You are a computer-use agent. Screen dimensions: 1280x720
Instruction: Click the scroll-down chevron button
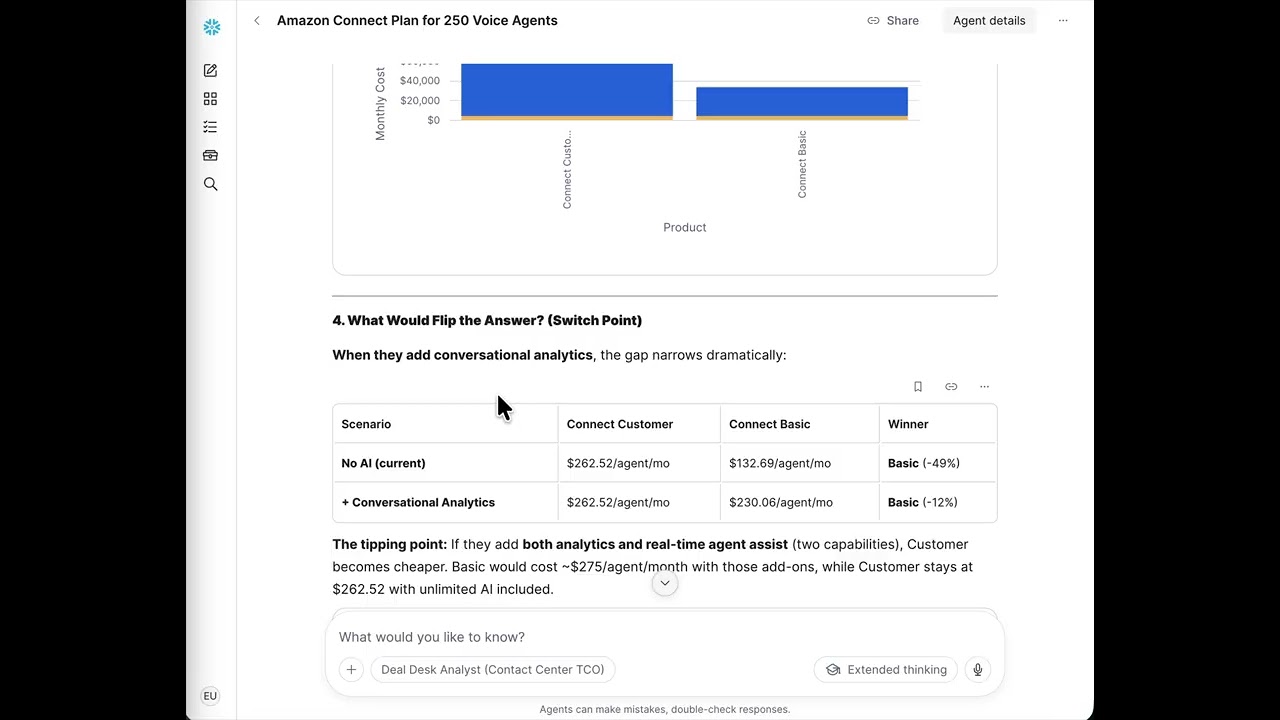pos(665,583)
